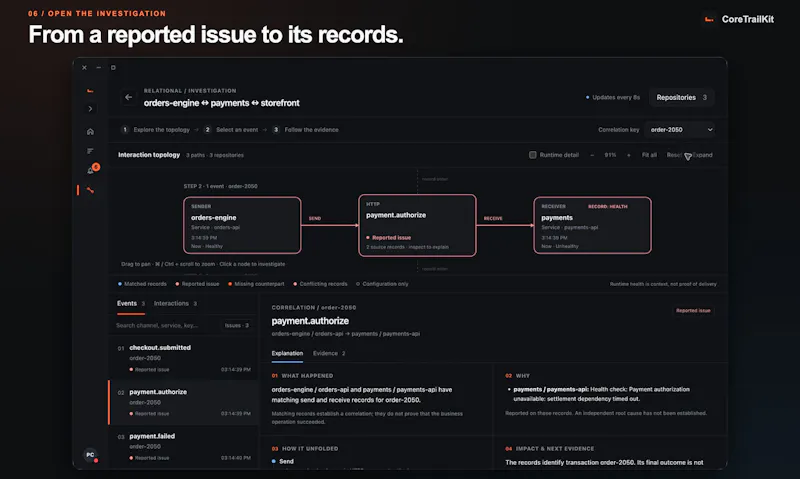Click the Updates every 8s indicator

tap(613, 97)
